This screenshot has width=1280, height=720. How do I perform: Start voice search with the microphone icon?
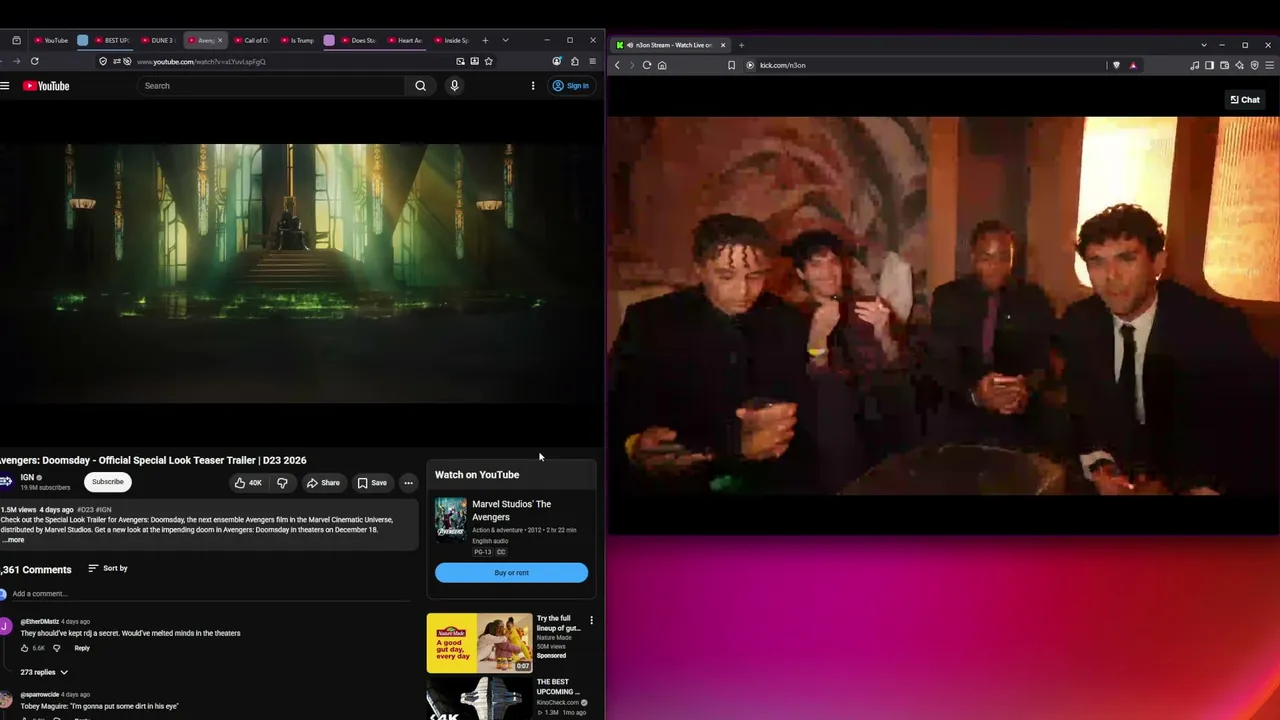[454, 86]
